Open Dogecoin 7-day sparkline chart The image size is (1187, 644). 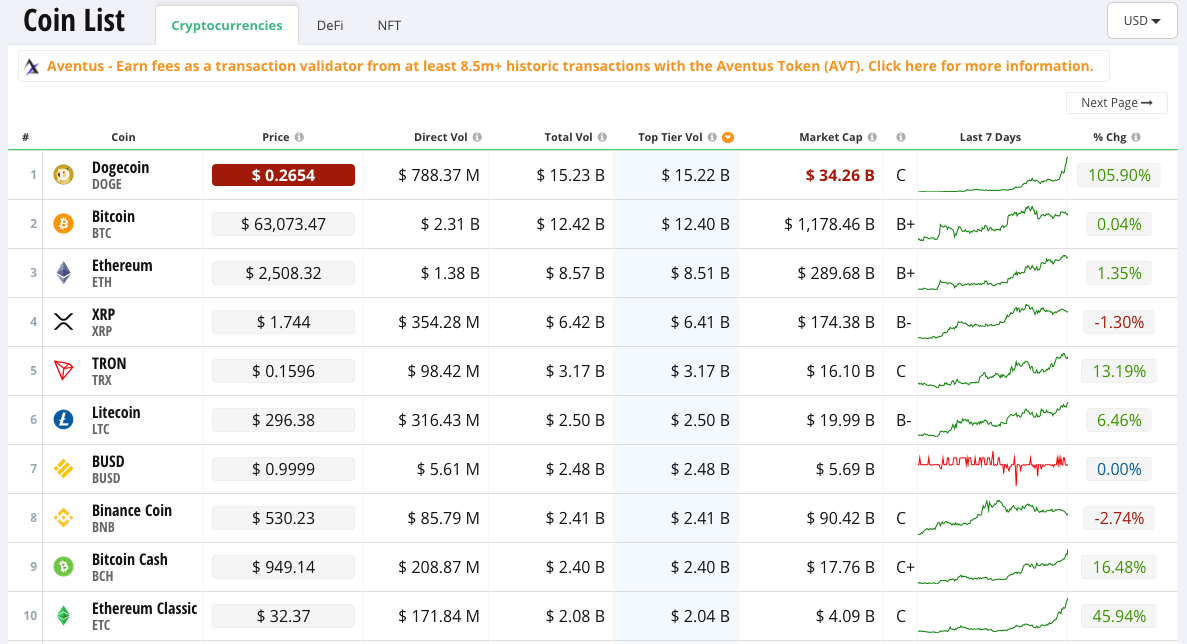(x=992, y=175)
